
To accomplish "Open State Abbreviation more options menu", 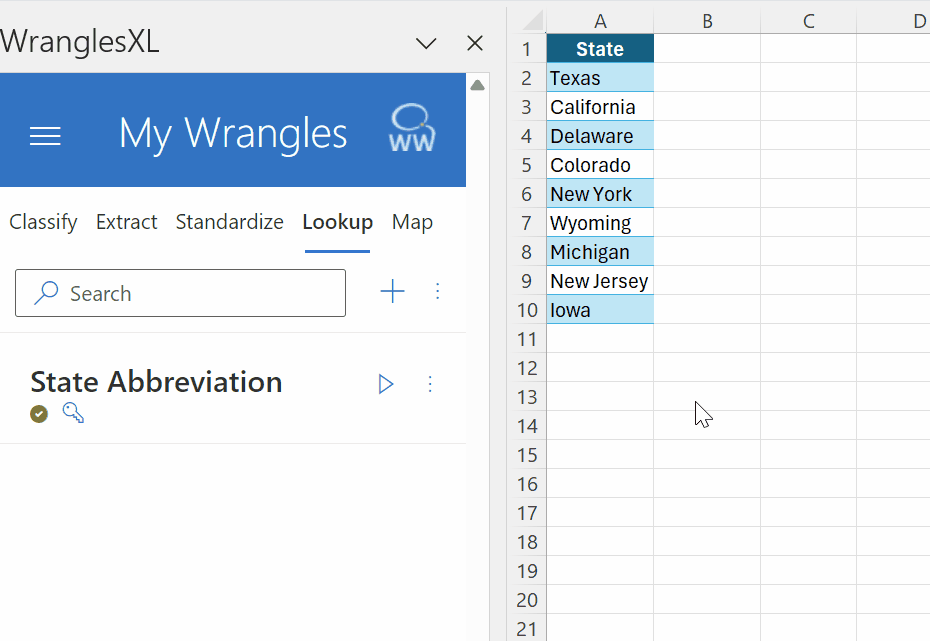I will click(430, 384).
